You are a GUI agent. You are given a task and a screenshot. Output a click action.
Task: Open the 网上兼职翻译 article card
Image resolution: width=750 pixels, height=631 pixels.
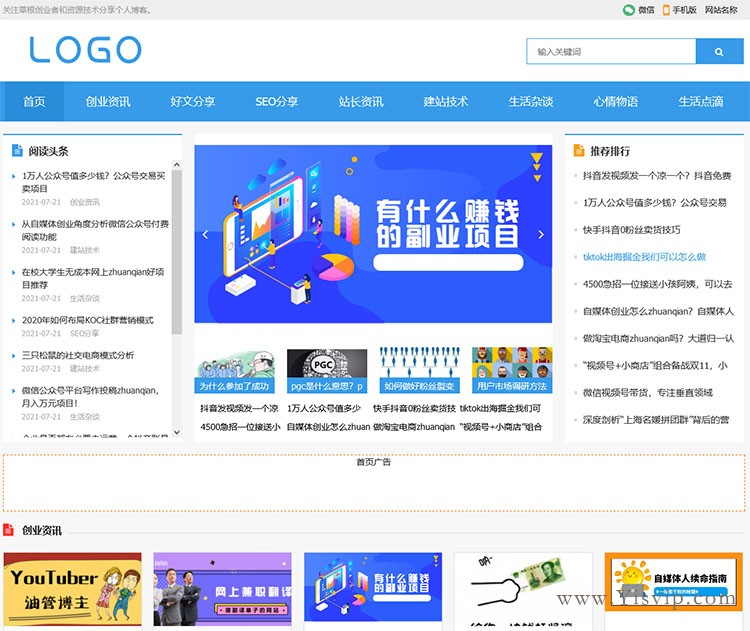(222, 589)
